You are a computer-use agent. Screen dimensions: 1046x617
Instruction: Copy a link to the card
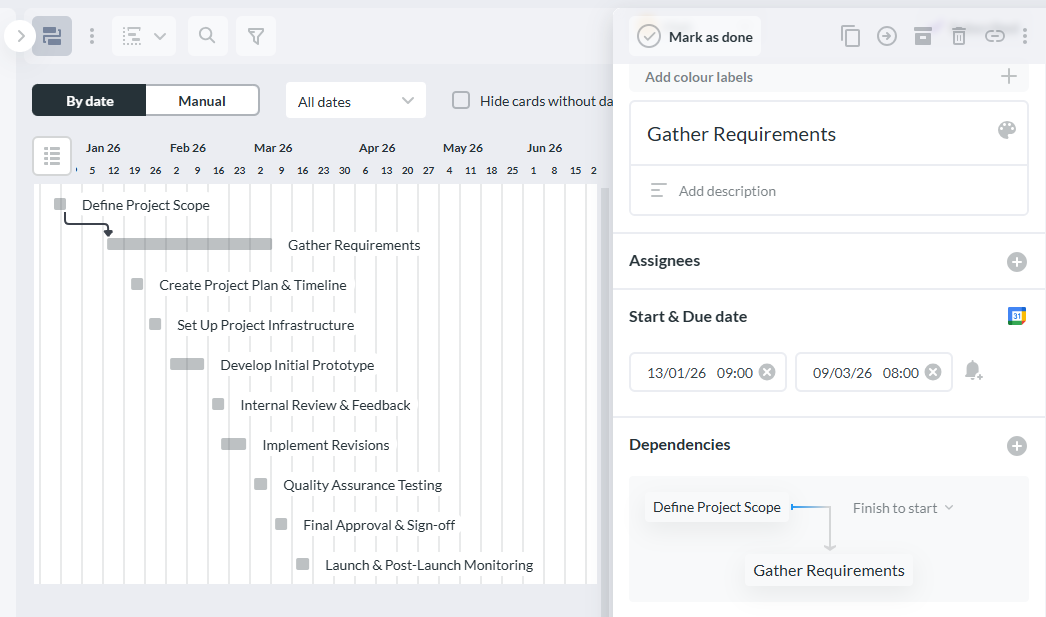pyautogui.click(x=995, y=35)
